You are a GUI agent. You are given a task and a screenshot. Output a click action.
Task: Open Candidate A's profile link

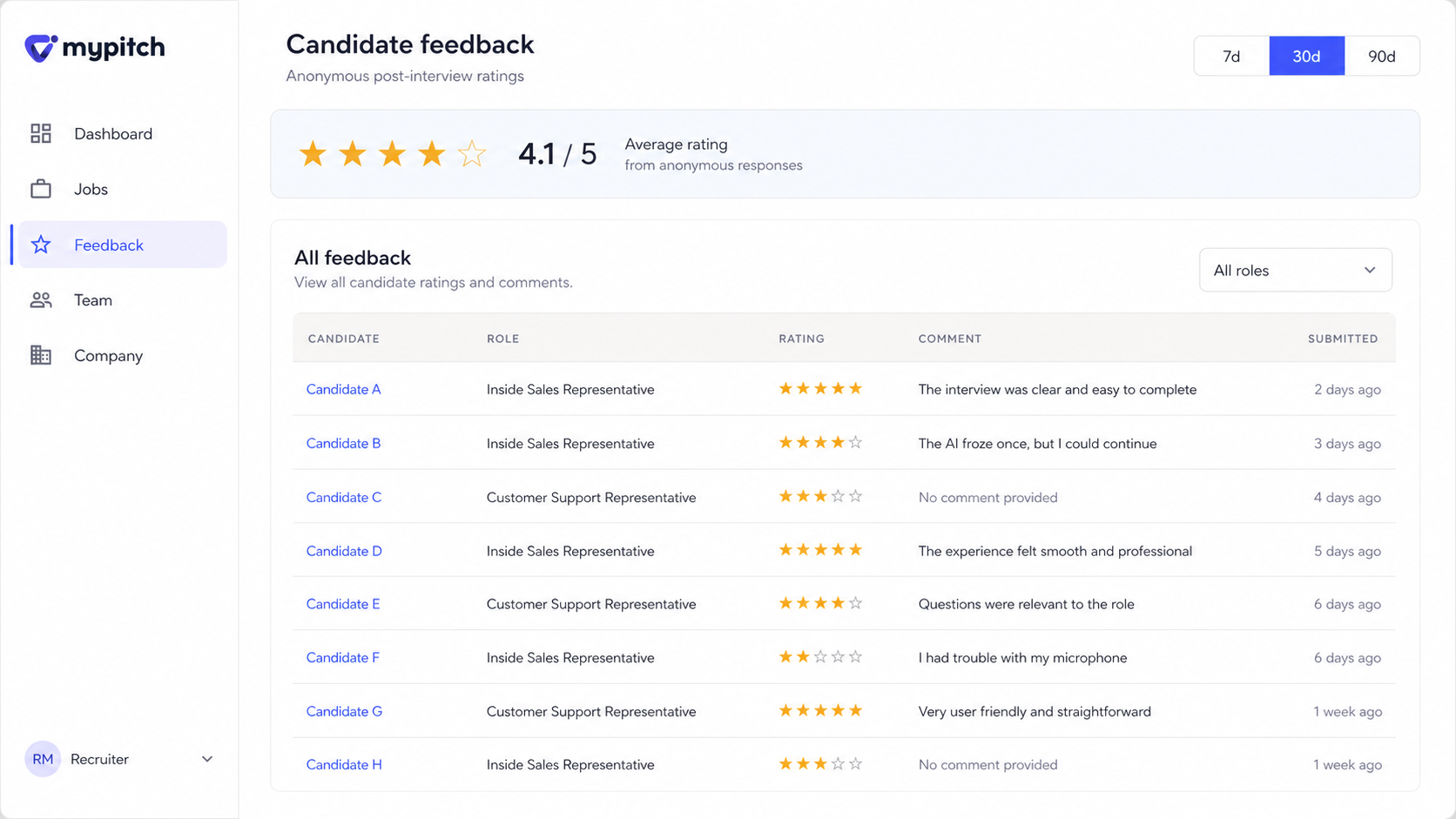(x=343, y=389)
